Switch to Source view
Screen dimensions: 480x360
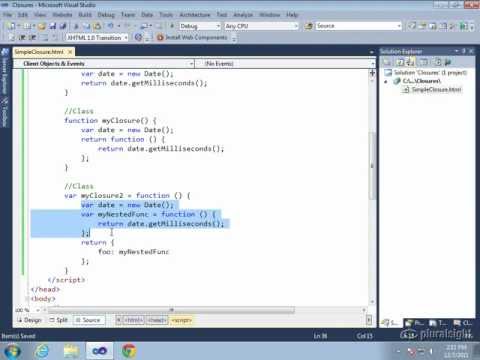point(88,320)
